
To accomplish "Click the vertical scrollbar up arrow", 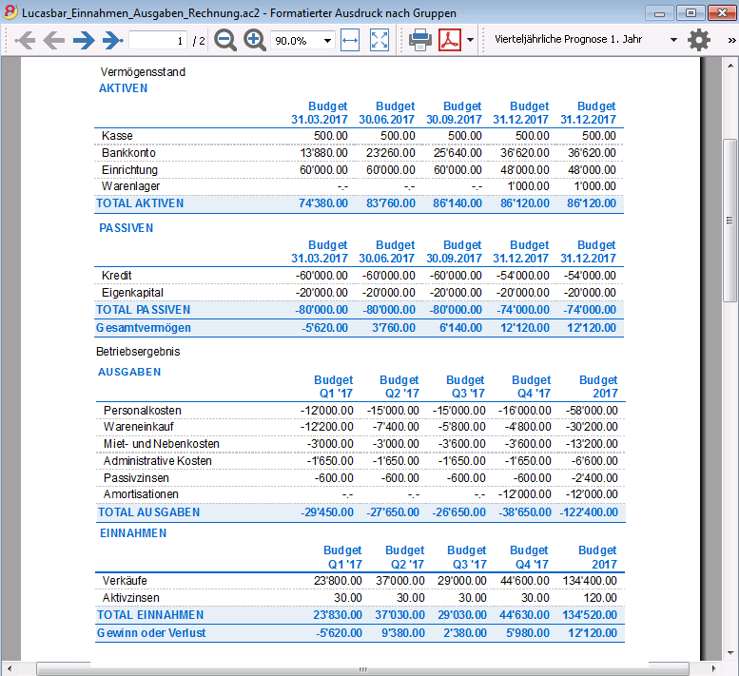I will click(x=730, y=64).
